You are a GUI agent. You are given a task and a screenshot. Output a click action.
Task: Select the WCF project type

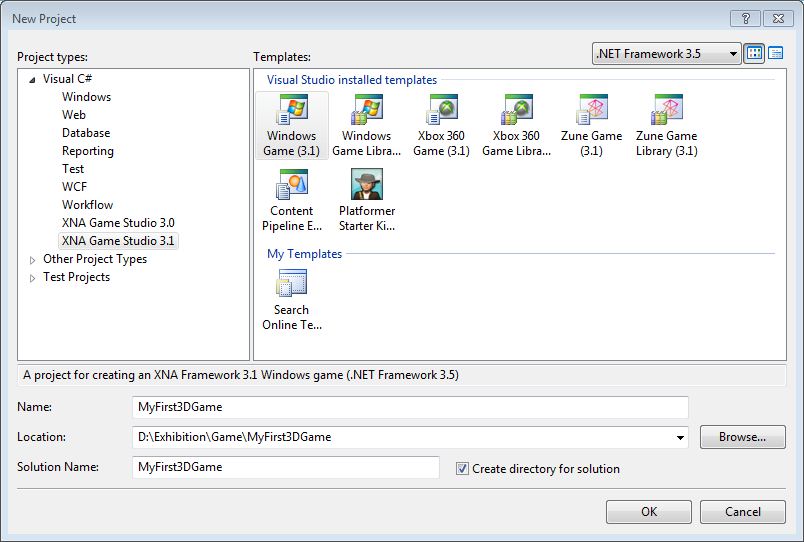tap(74, 187)
